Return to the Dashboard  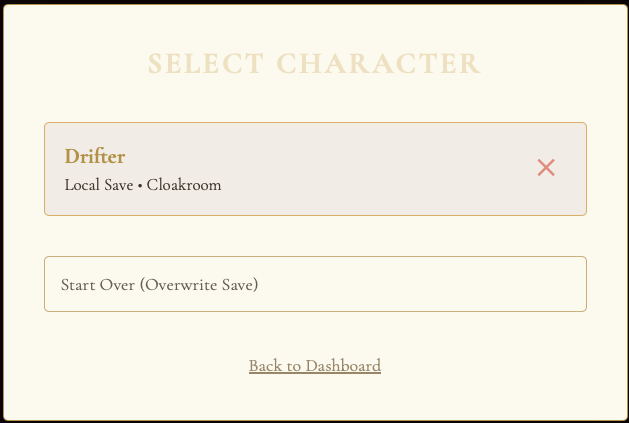click(x=315, y=366)
